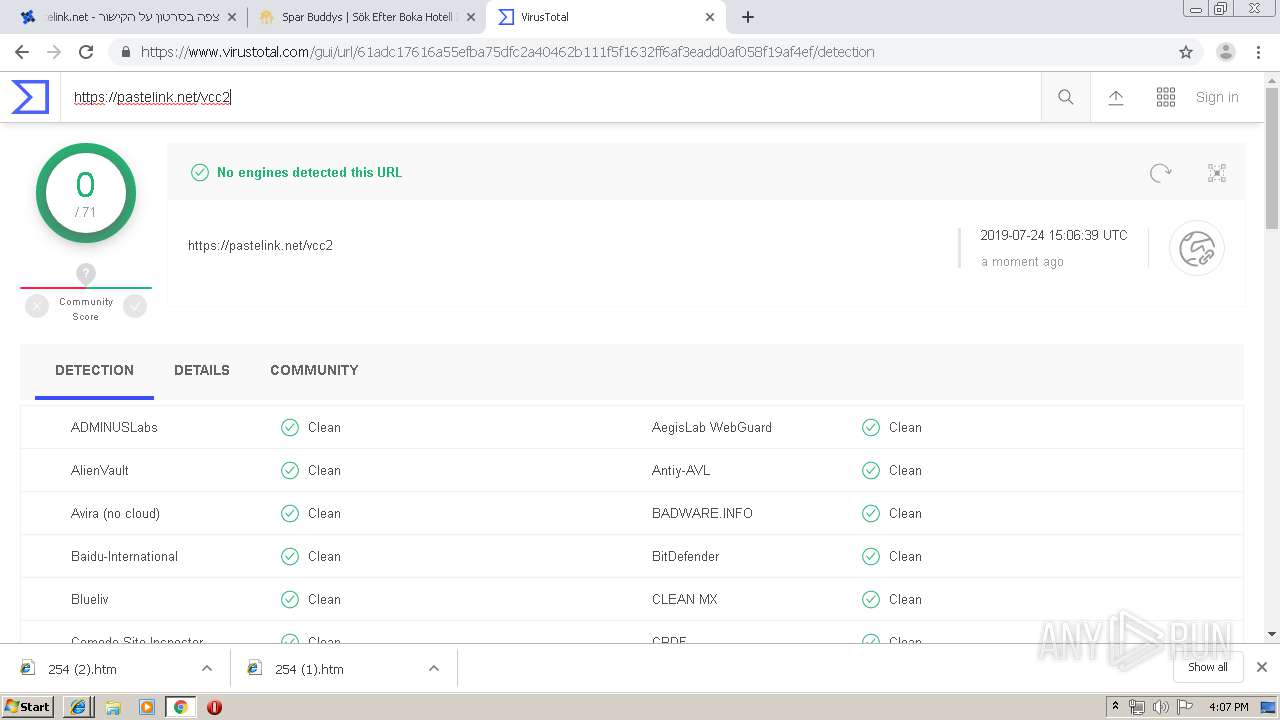The height and width of the screenshot is (720, 1280).
Task: Click the AlienVault engine name
Action: [100, 470]
